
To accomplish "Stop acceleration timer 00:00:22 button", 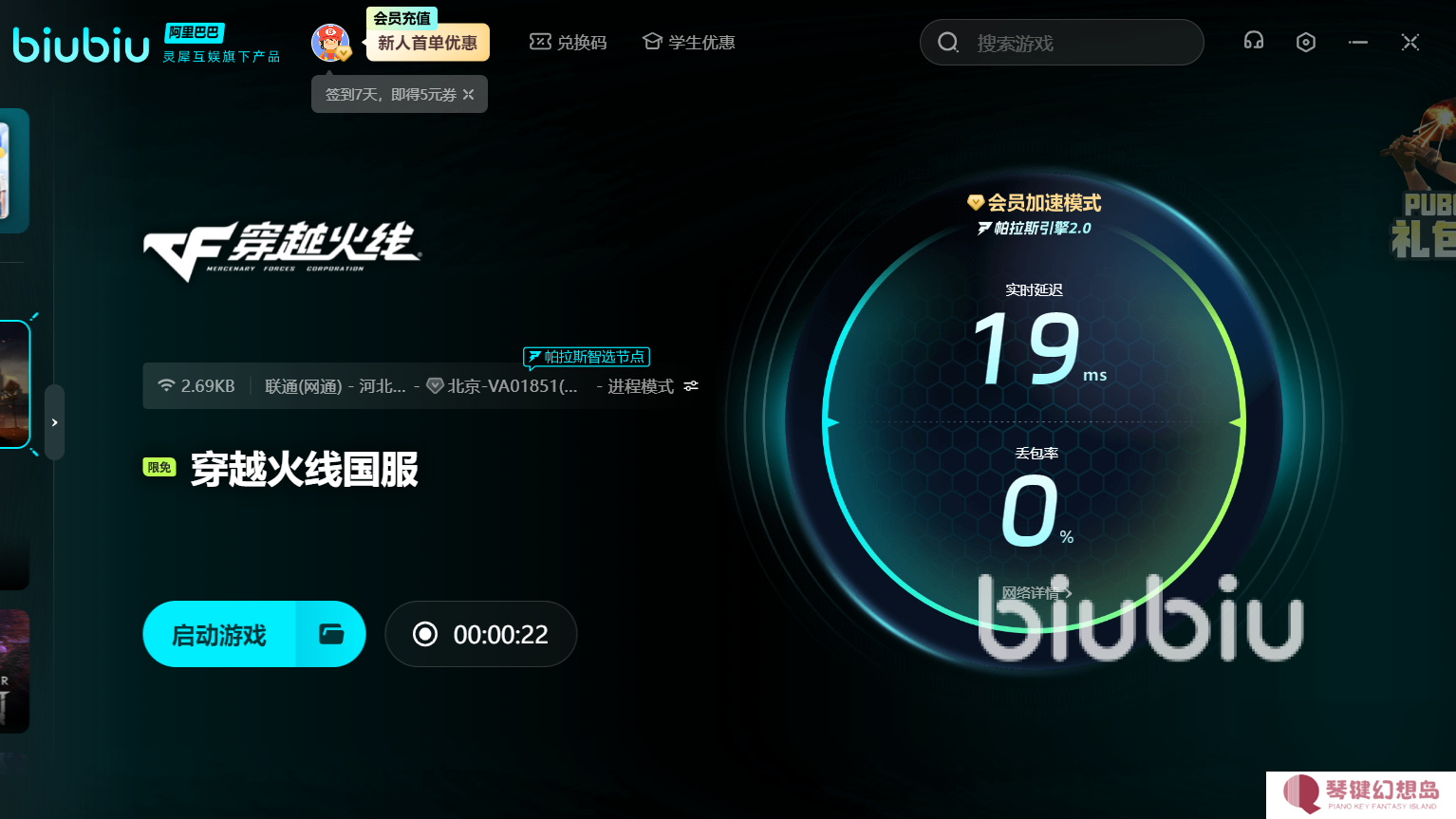I will (x=481, y=634).
